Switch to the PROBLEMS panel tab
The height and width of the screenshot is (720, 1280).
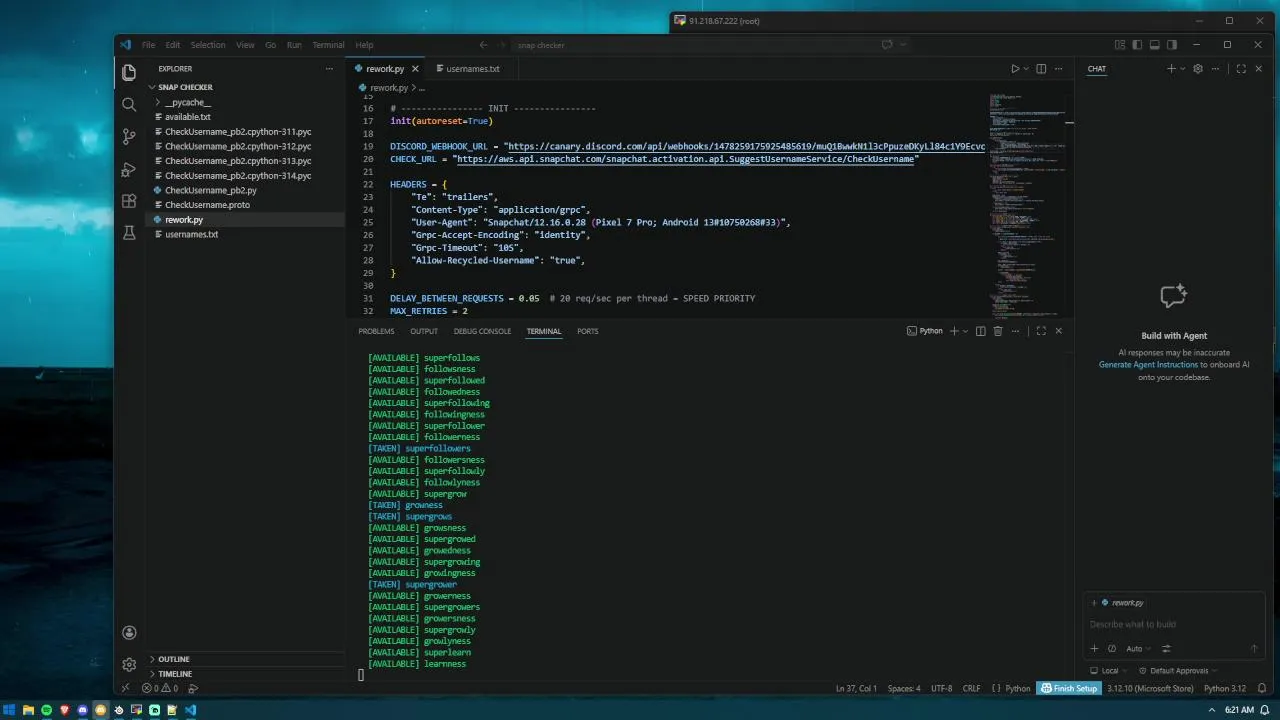click(x=376, y=331)
